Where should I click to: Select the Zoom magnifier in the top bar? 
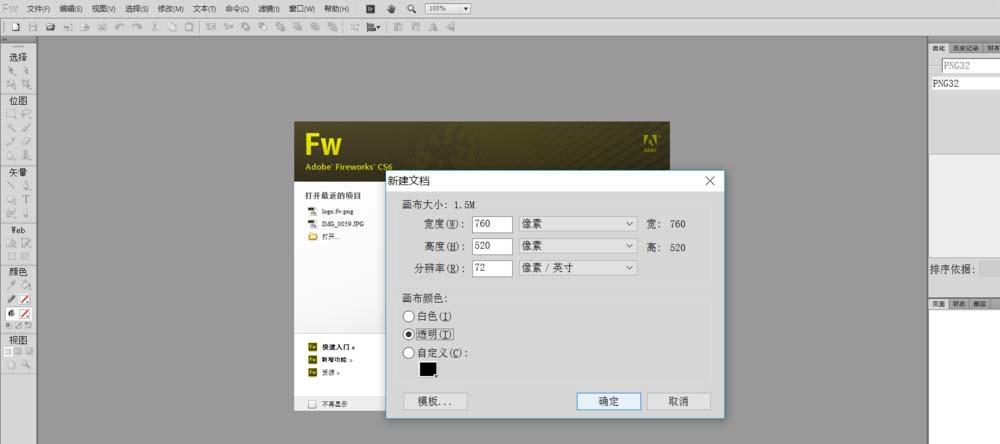(x=411, y=9)
